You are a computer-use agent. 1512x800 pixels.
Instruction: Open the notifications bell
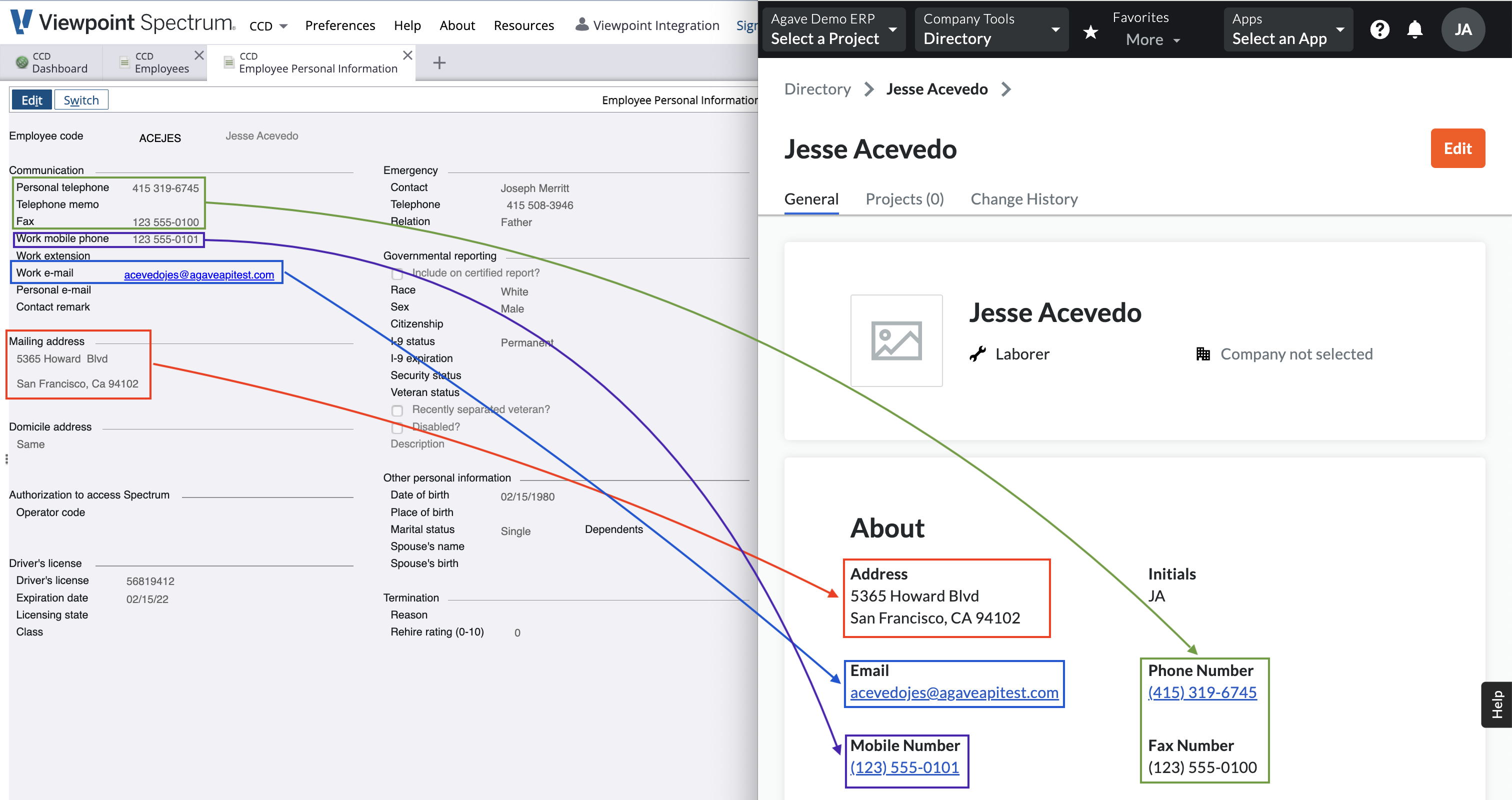[1414, 29]
